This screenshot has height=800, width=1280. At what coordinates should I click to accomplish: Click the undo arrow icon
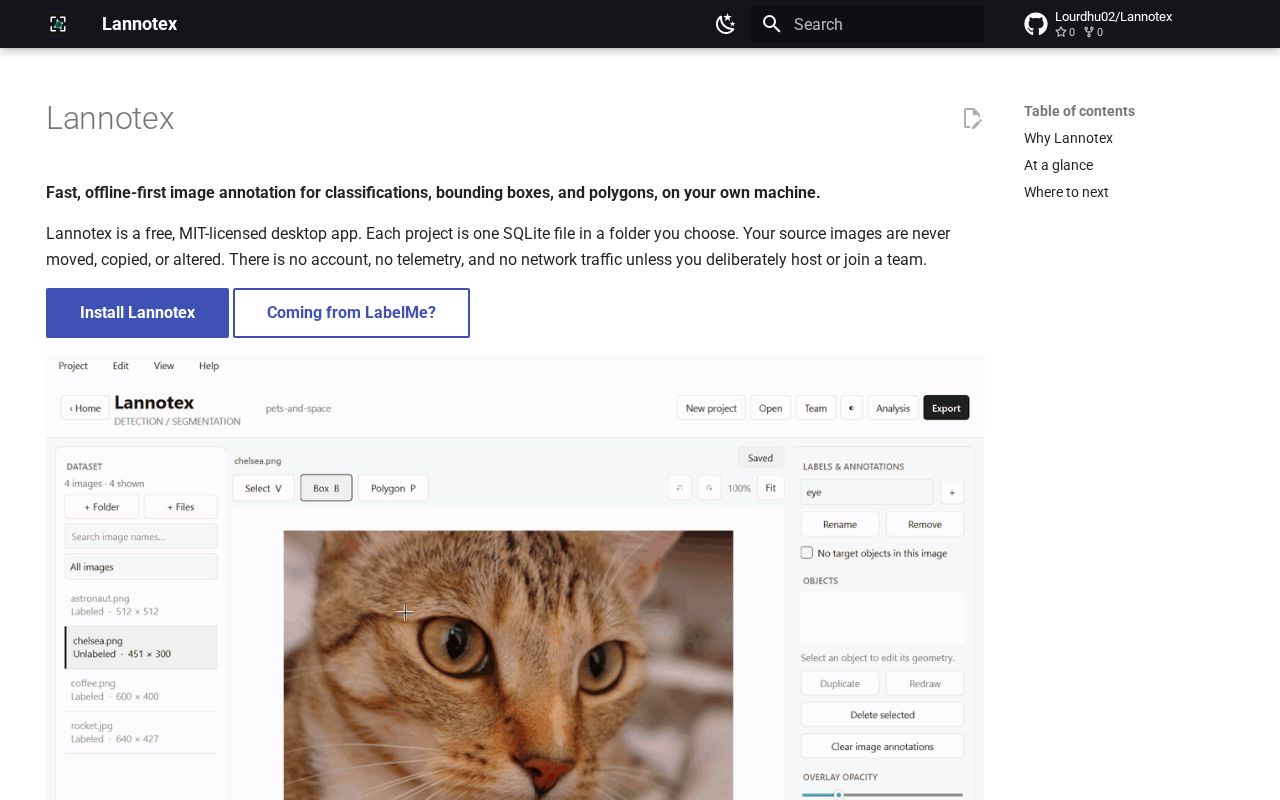680,488
